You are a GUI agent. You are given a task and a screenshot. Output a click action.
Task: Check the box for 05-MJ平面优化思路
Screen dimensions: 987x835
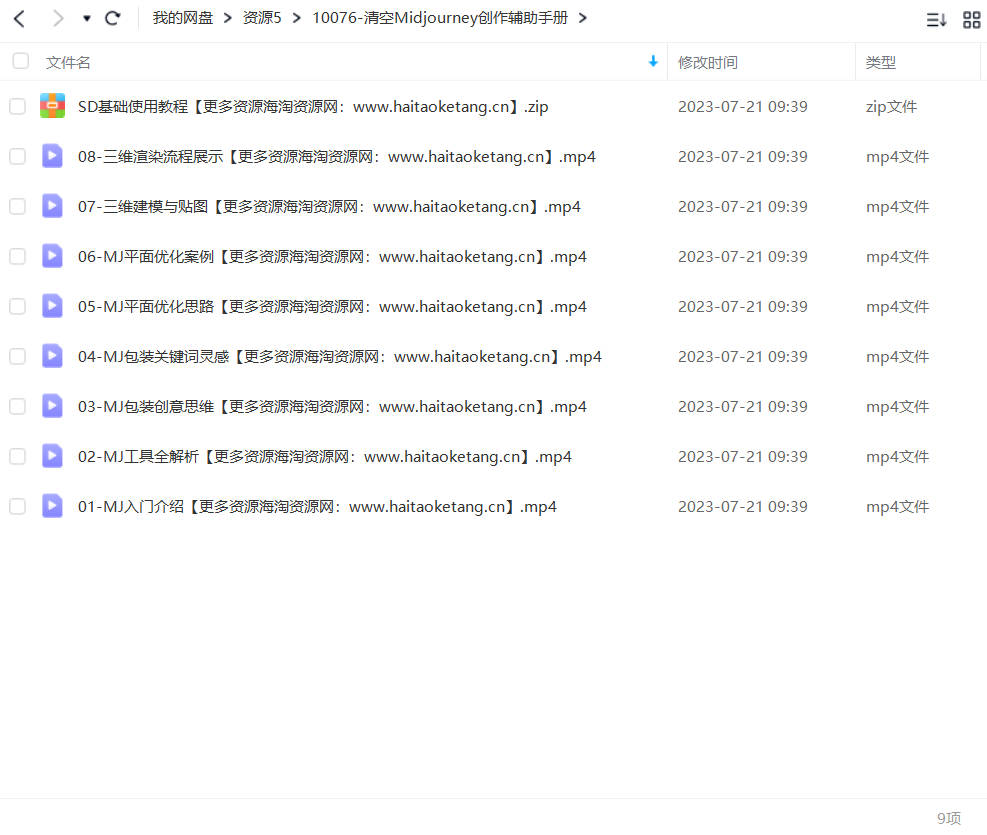coord(18,306)
